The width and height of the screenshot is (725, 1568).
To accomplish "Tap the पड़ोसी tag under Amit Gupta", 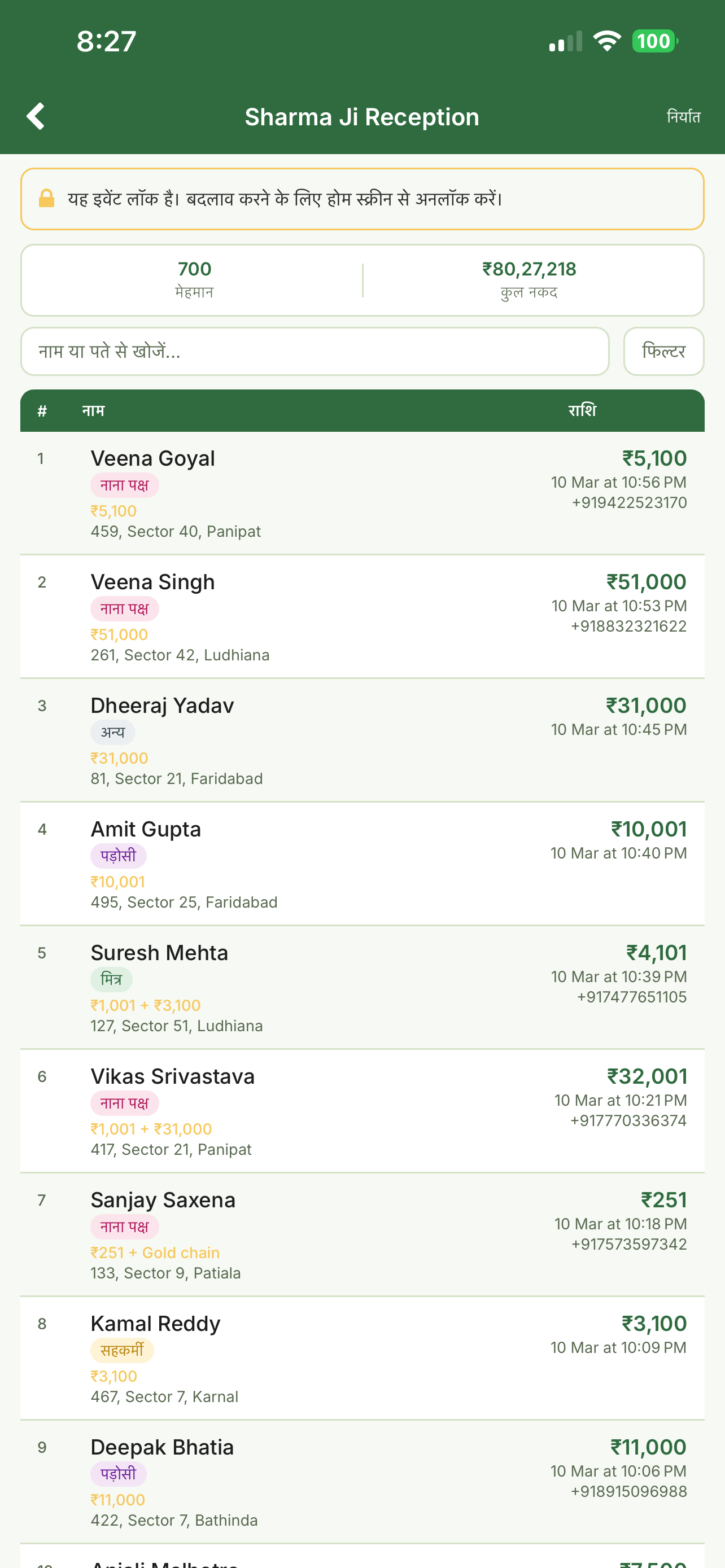I will (118, 856).
